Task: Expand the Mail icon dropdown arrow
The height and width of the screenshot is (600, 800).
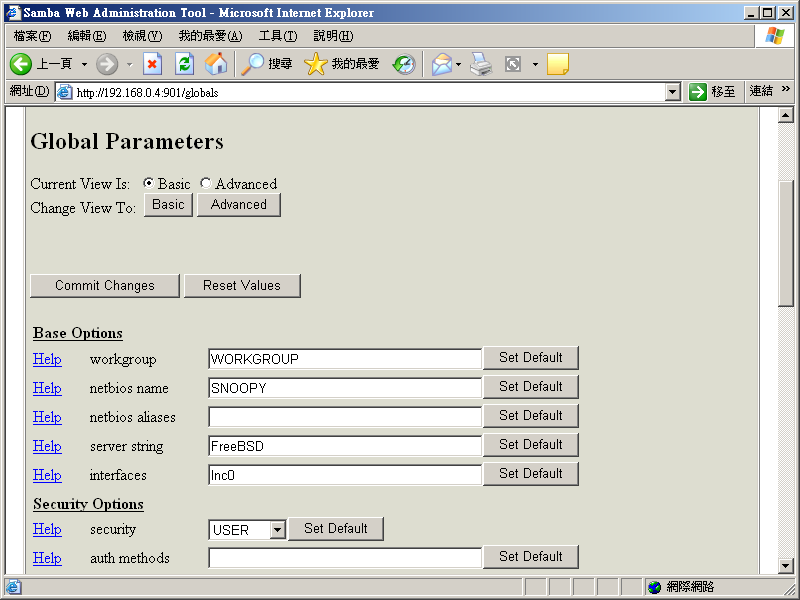Action: (x=459, y=64)
